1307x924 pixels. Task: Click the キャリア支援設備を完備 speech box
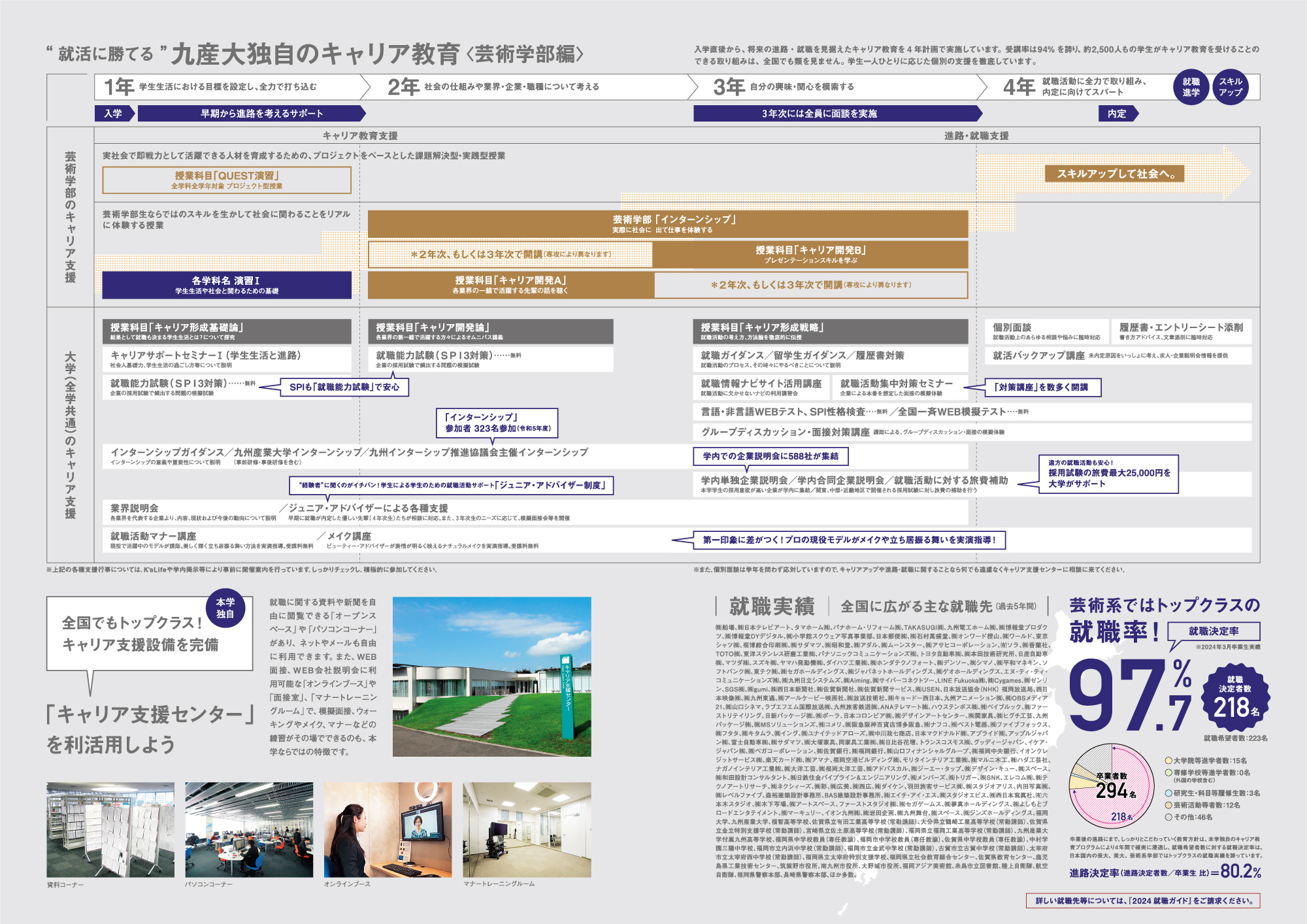click(x=150, y=633)
